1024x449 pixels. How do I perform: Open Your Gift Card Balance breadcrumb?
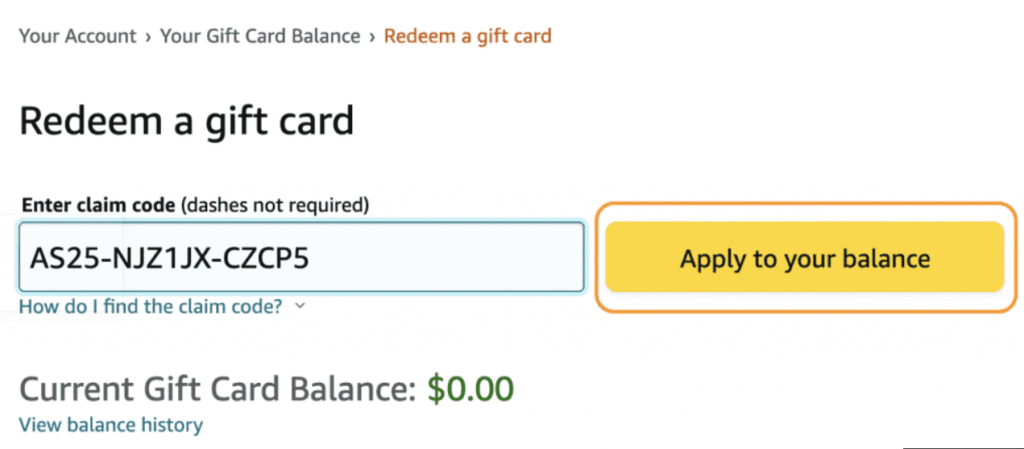click(260, 37)
